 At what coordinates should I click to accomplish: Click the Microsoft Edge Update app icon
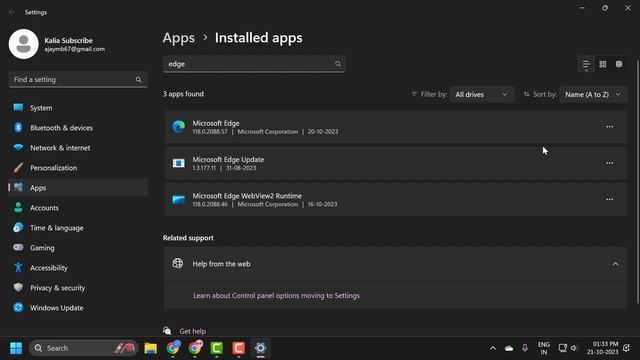[x=178, y=163]
